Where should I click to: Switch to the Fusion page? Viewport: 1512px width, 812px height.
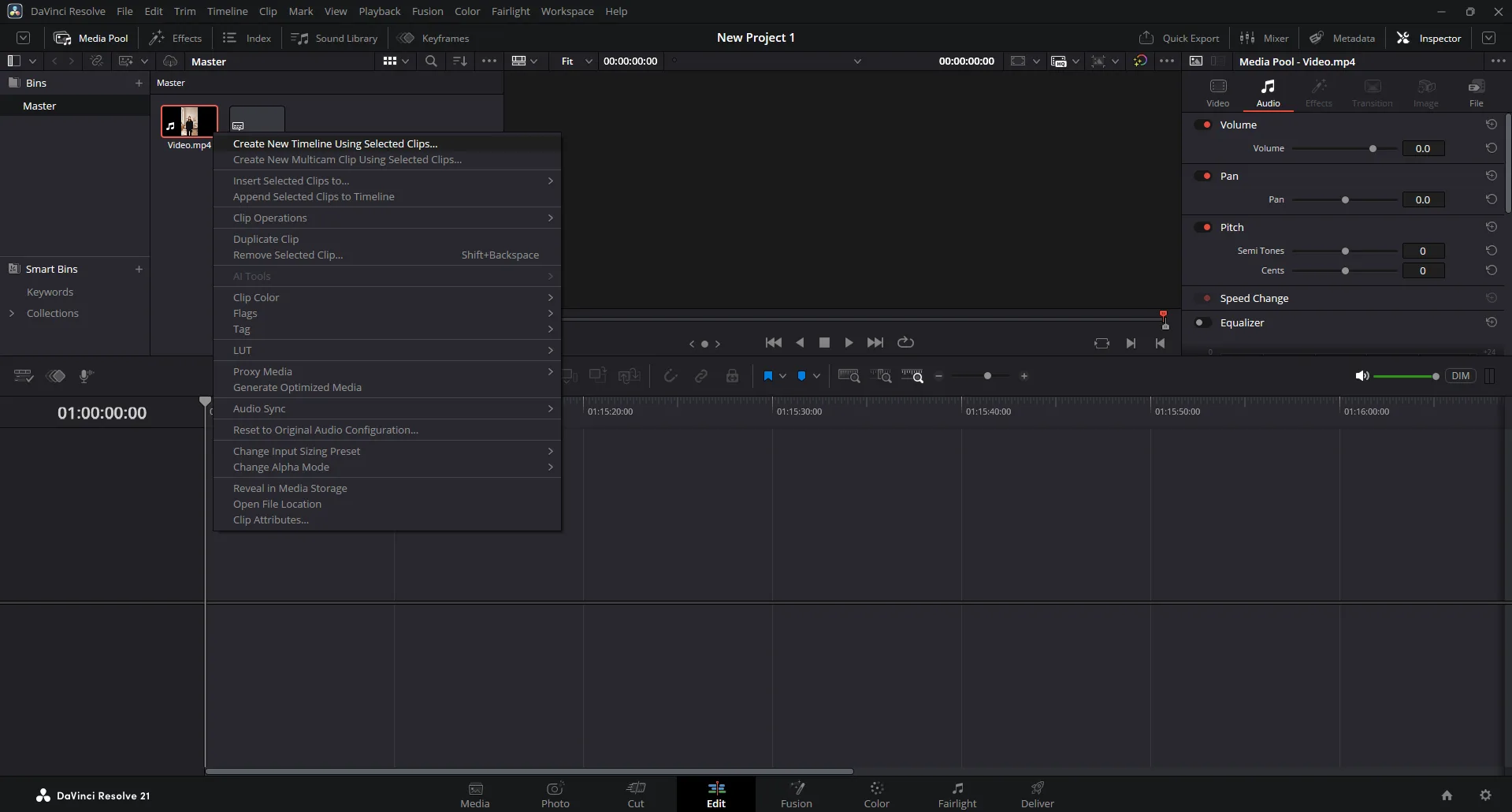tap(797, 795)
